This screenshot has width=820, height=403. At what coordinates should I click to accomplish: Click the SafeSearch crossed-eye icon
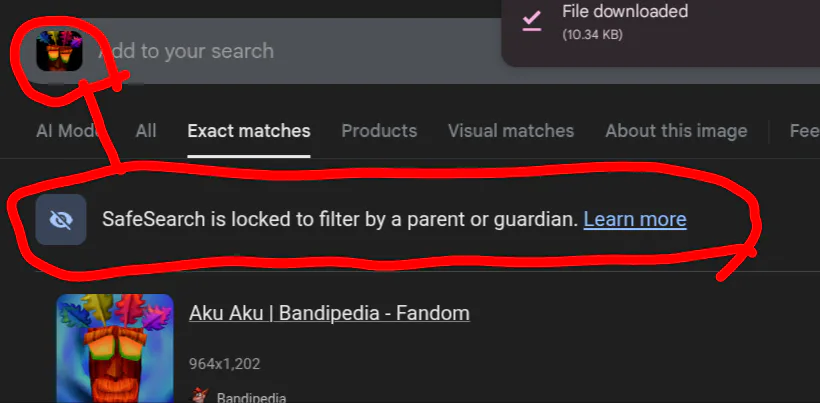[x=61, y=220]
